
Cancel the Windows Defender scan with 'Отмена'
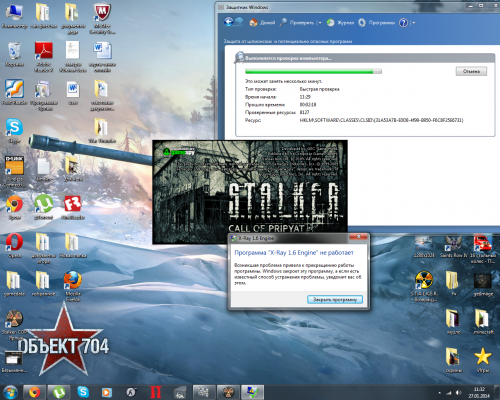click(x=471, y=71)
